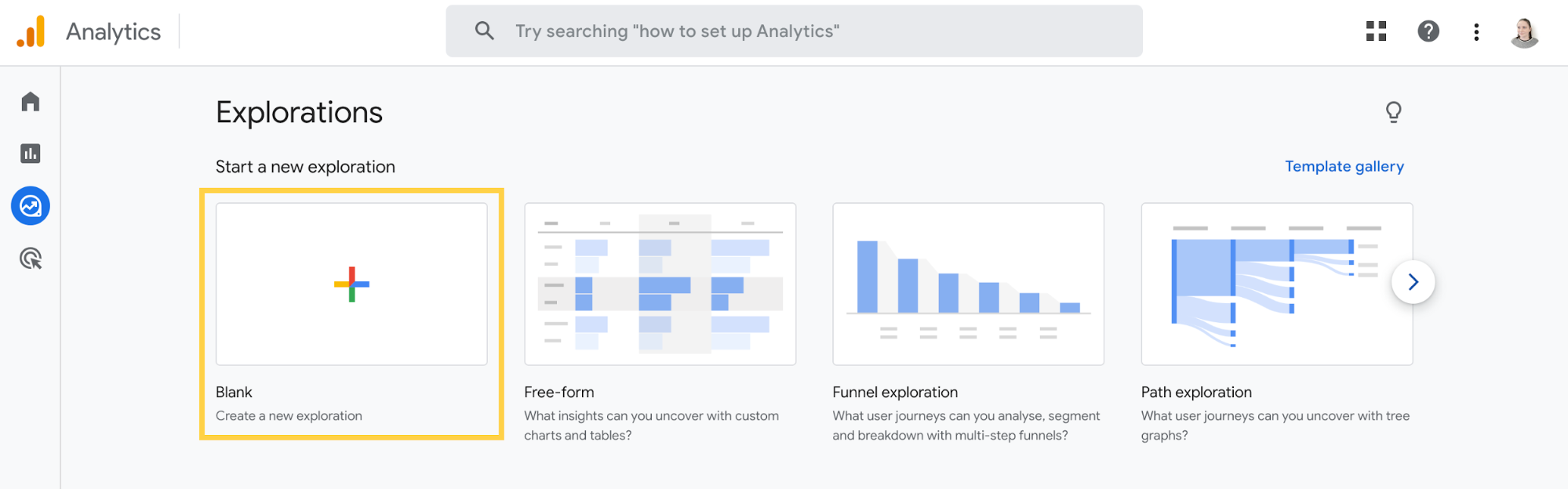The width and height of the screenshot is (1568, 489).
Task: Click the Analytics logo icon
Action: coord(31,32)
